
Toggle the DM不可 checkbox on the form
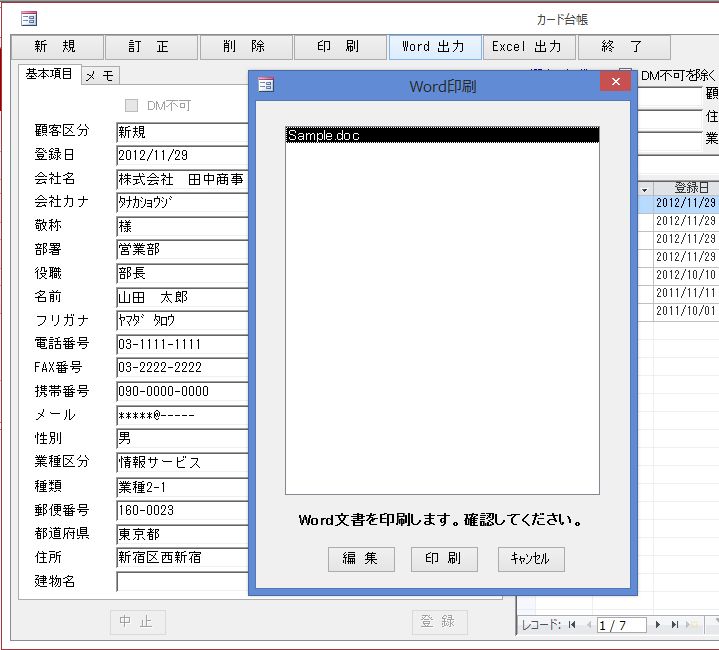click(x=132, y=106)
